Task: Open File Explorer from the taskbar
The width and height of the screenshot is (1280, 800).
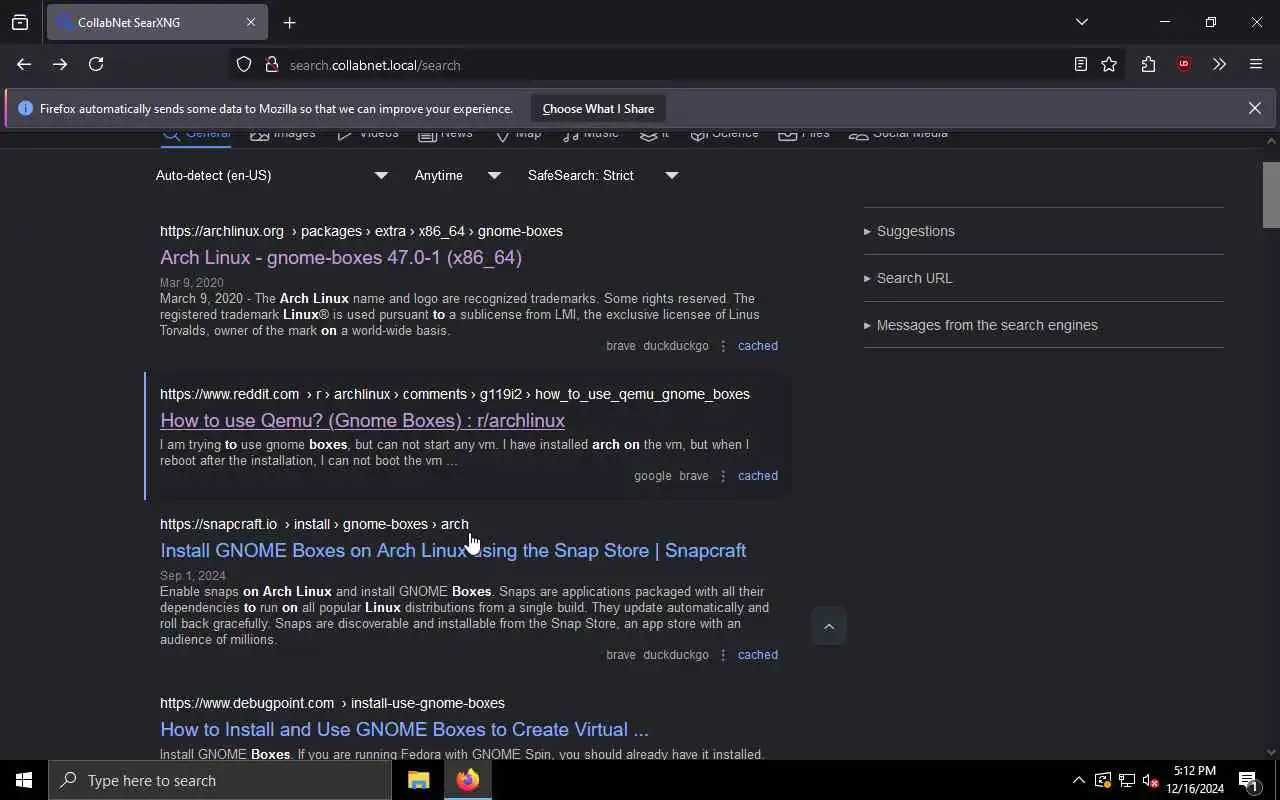Action: click(x=418, y=780)
